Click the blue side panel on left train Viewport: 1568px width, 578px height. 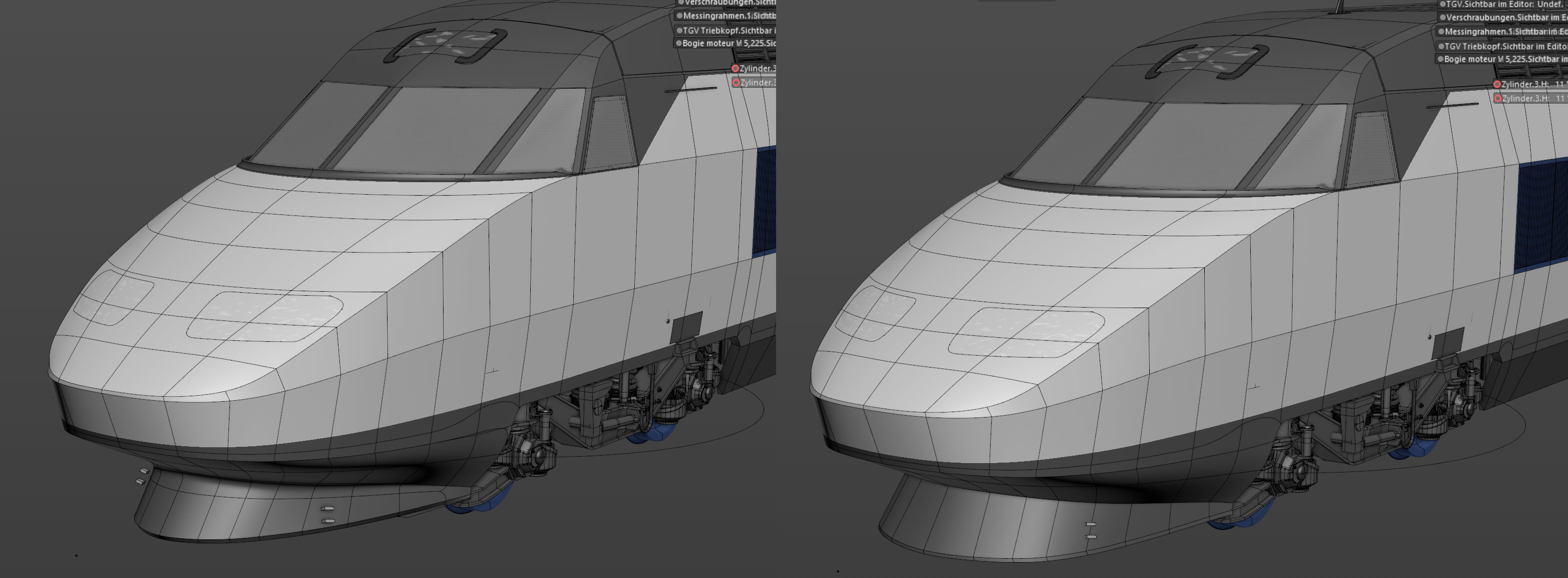click(x=765, y=201)
